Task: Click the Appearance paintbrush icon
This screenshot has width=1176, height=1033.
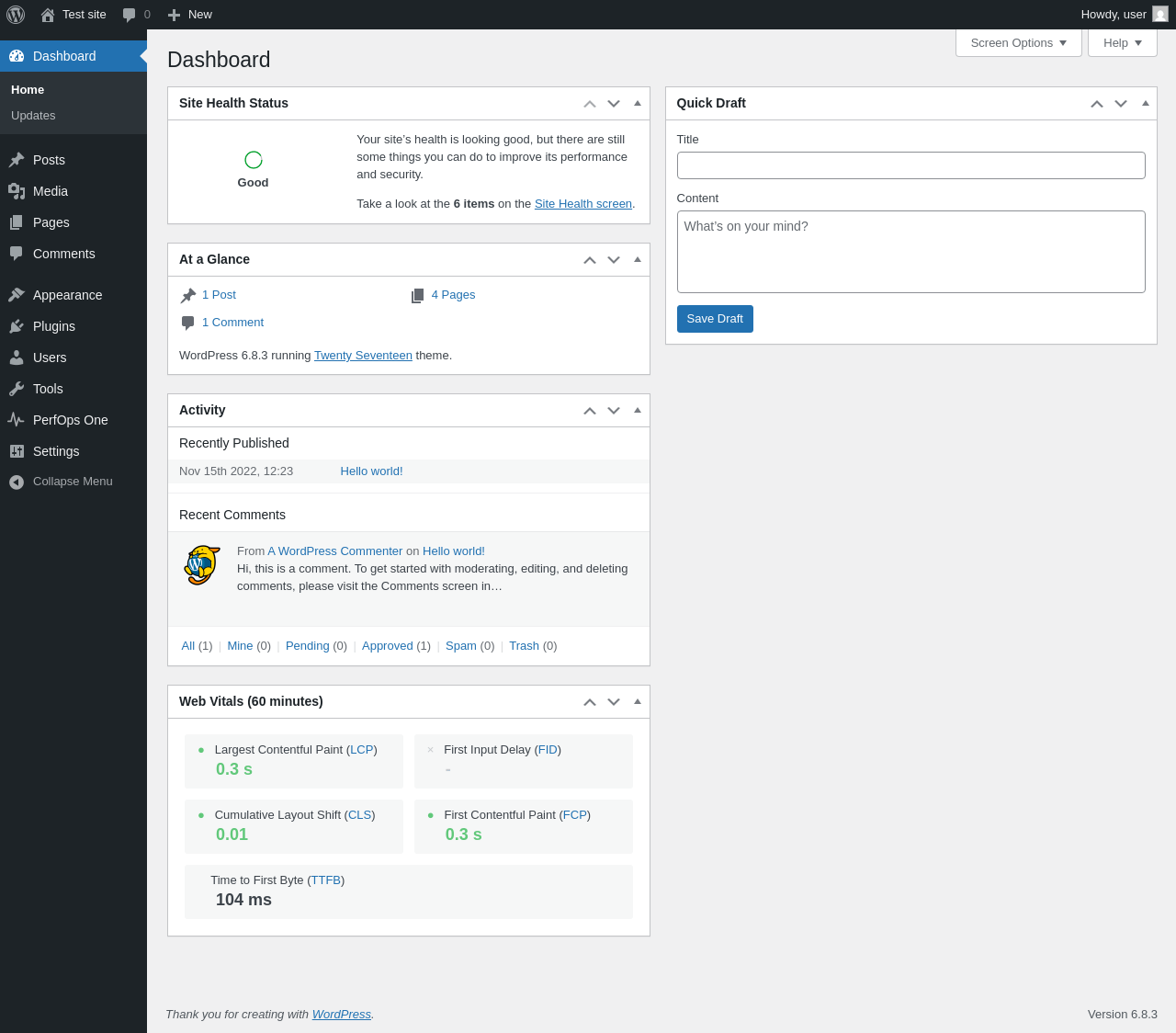Action: coord(17,295)
